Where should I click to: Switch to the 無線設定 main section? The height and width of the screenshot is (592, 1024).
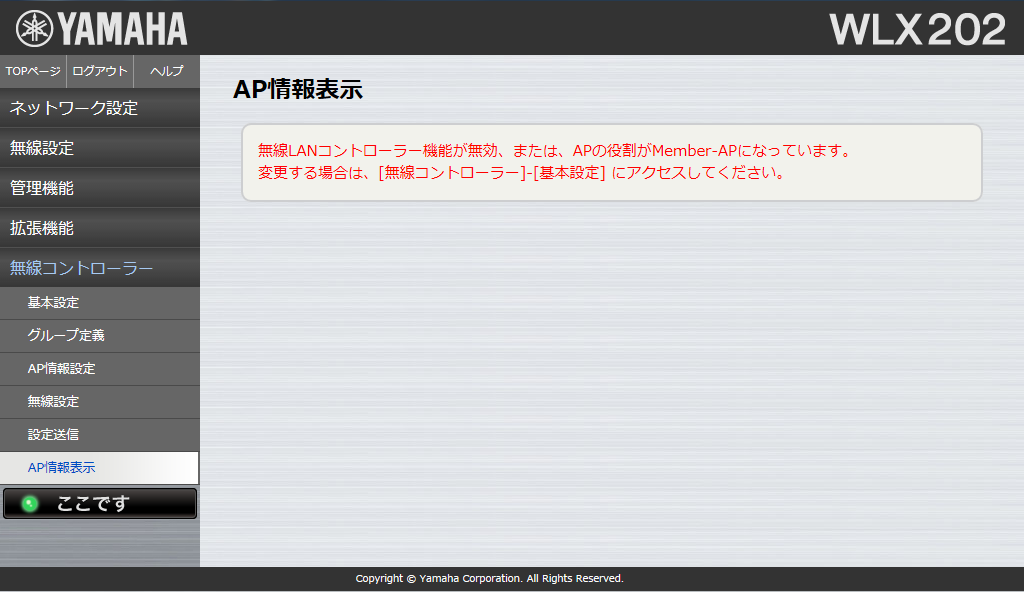(x=46, y=147)
